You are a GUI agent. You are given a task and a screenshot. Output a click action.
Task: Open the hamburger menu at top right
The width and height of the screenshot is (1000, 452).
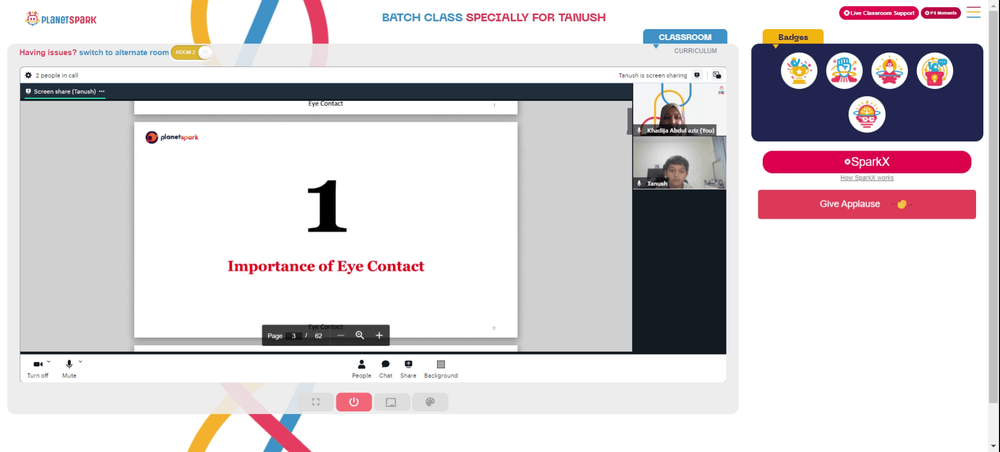coord(973,12)
